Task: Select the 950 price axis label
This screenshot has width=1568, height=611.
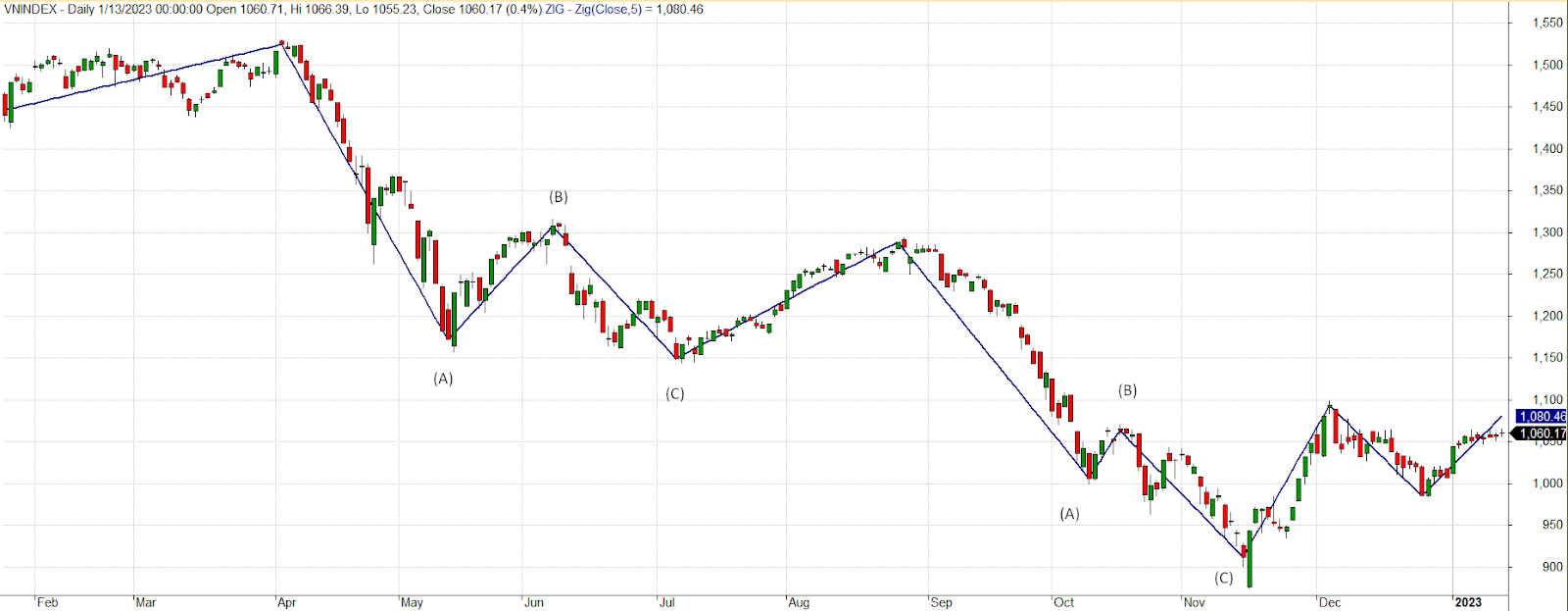Action: pyautogui.click(x=1551, y=526)
